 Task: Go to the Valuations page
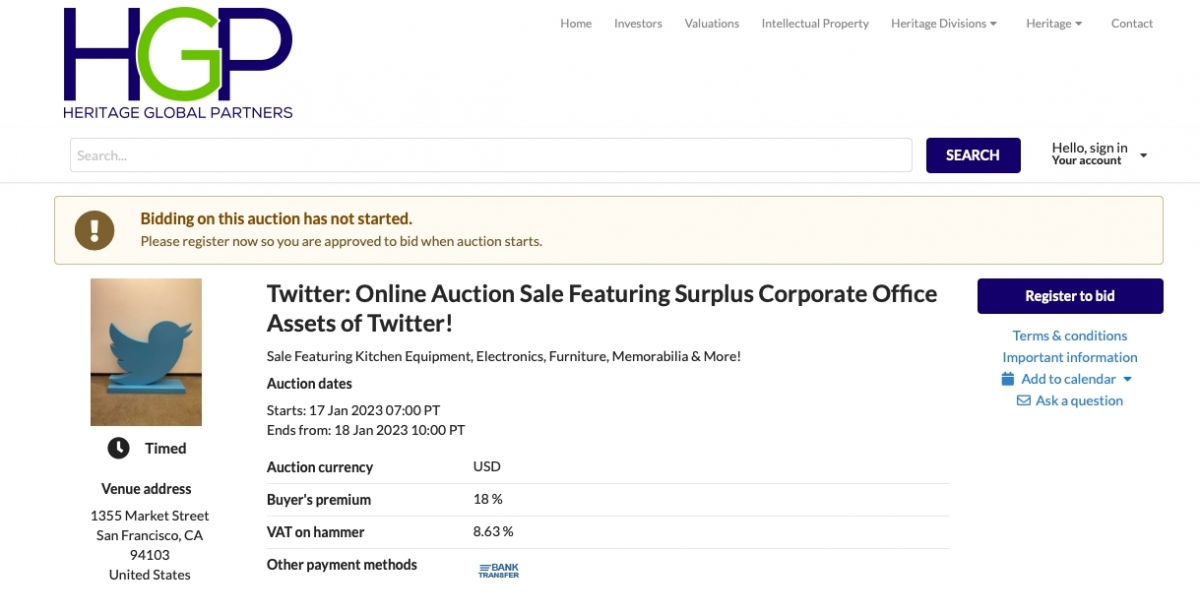point(712,24)
